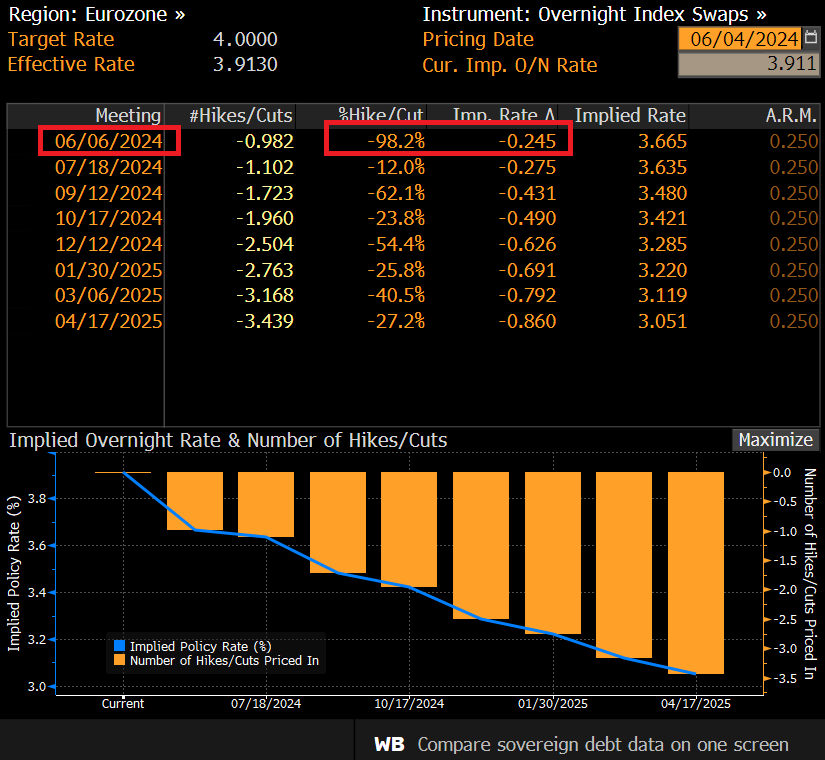
Task: Open the WB compare sovereign debt link
Action: pyautogui.click(x=581, y=744)
